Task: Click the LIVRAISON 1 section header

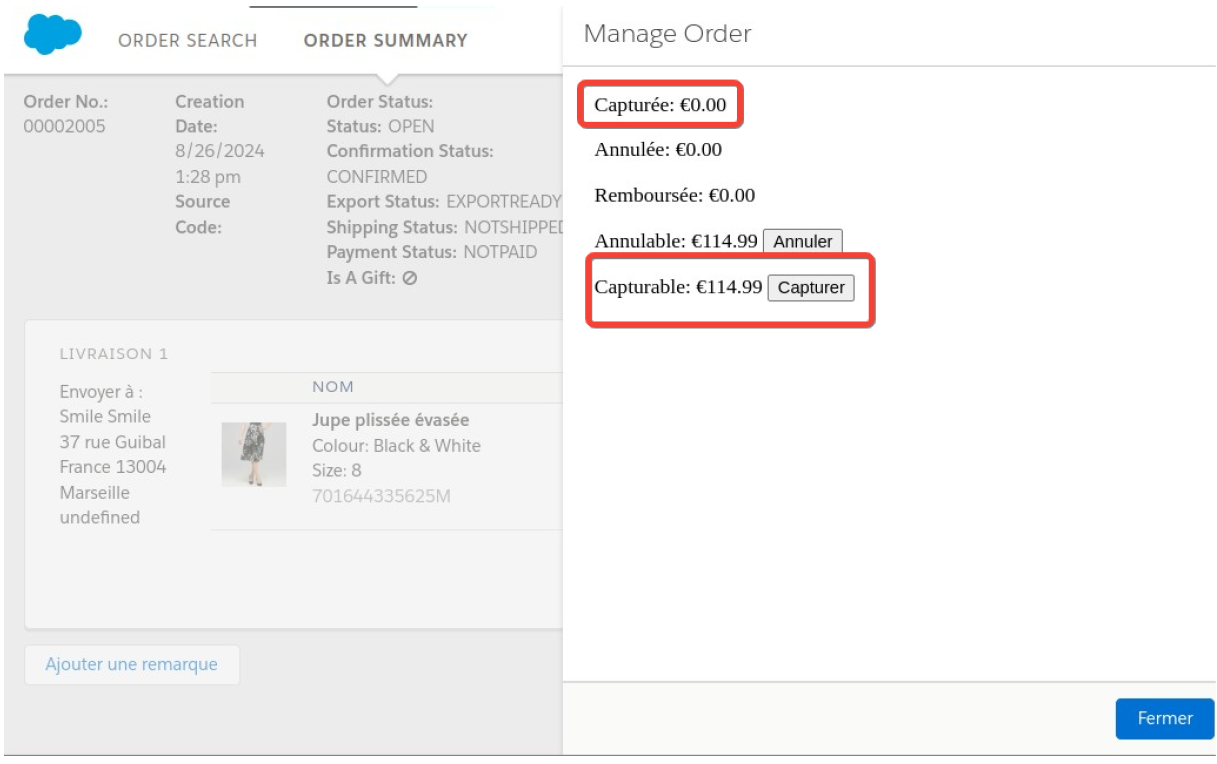Action: pos(115,354)
